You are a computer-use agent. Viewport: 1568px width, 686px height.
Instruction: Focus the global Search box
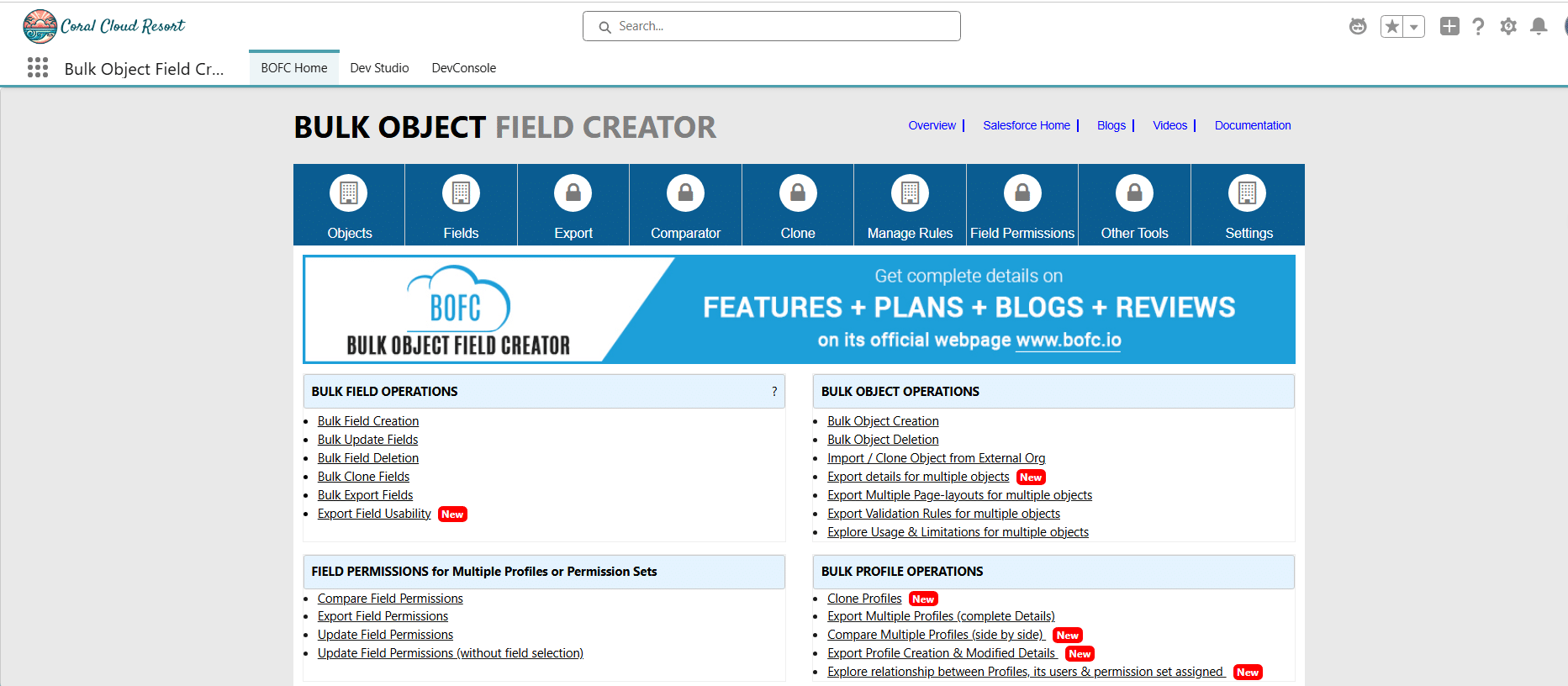point(772,26)
